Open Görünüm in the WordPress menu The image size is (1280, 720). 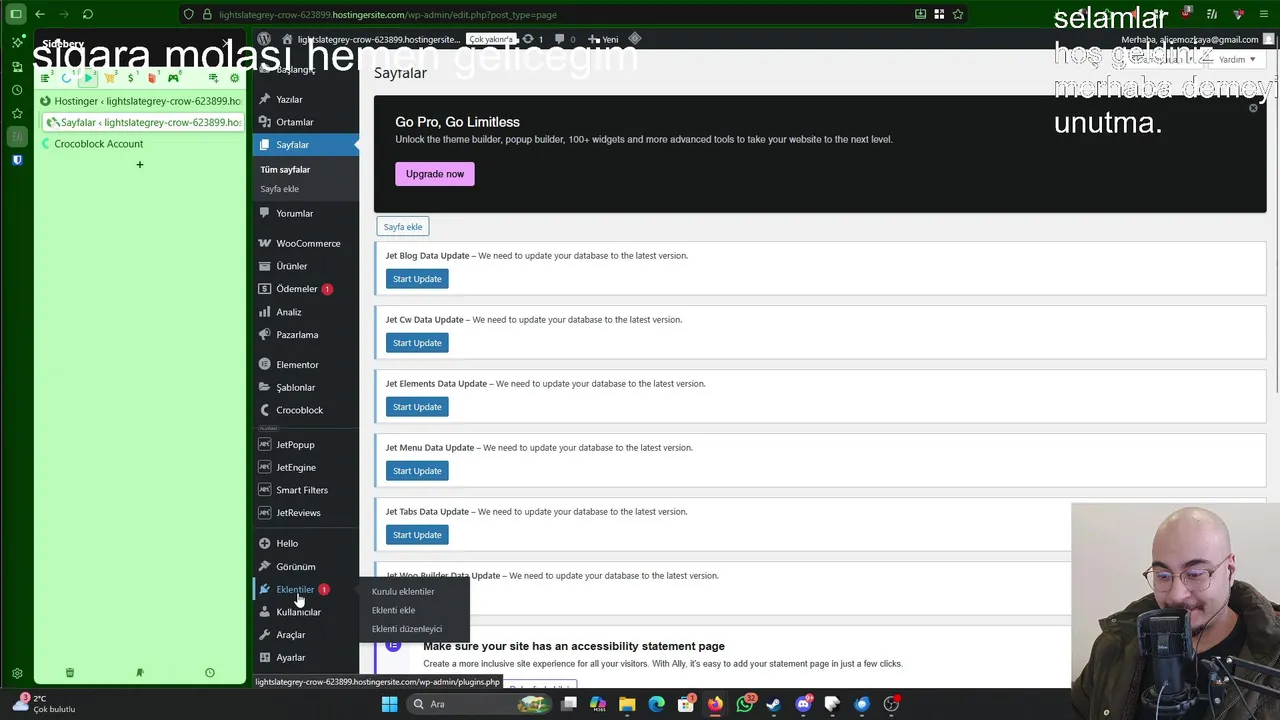305,566
